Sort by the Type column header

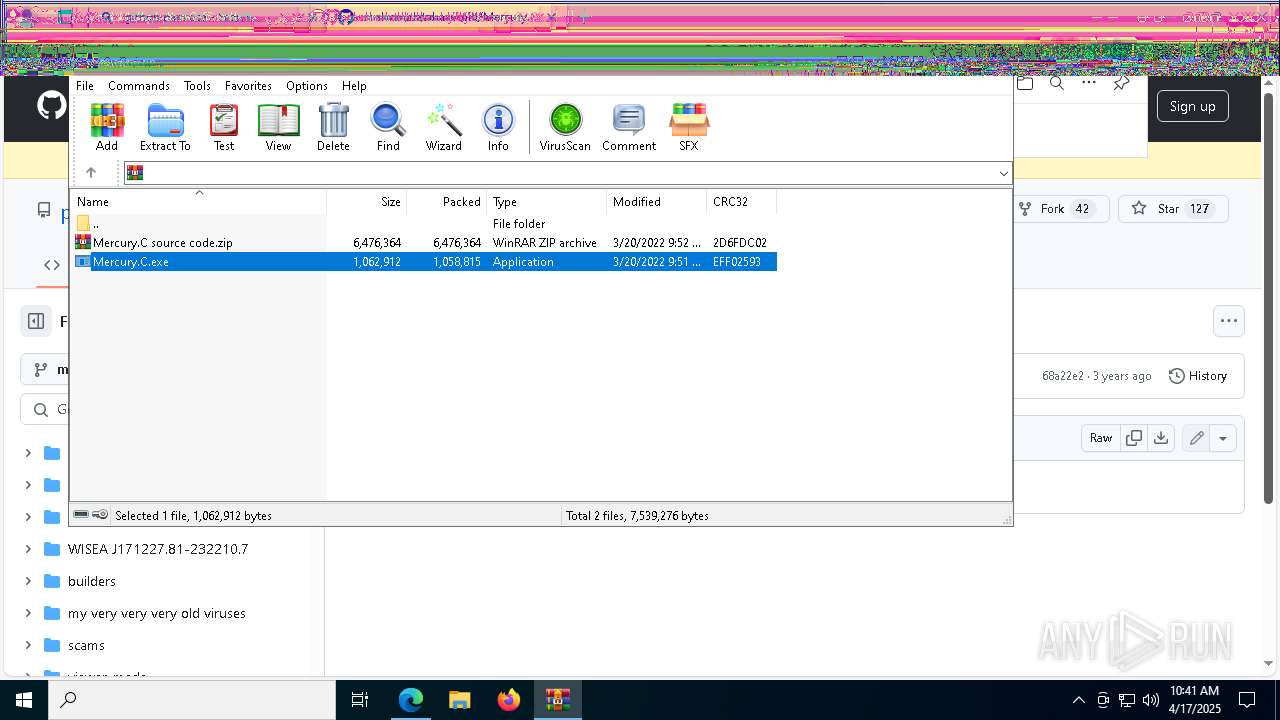[547, 202]
